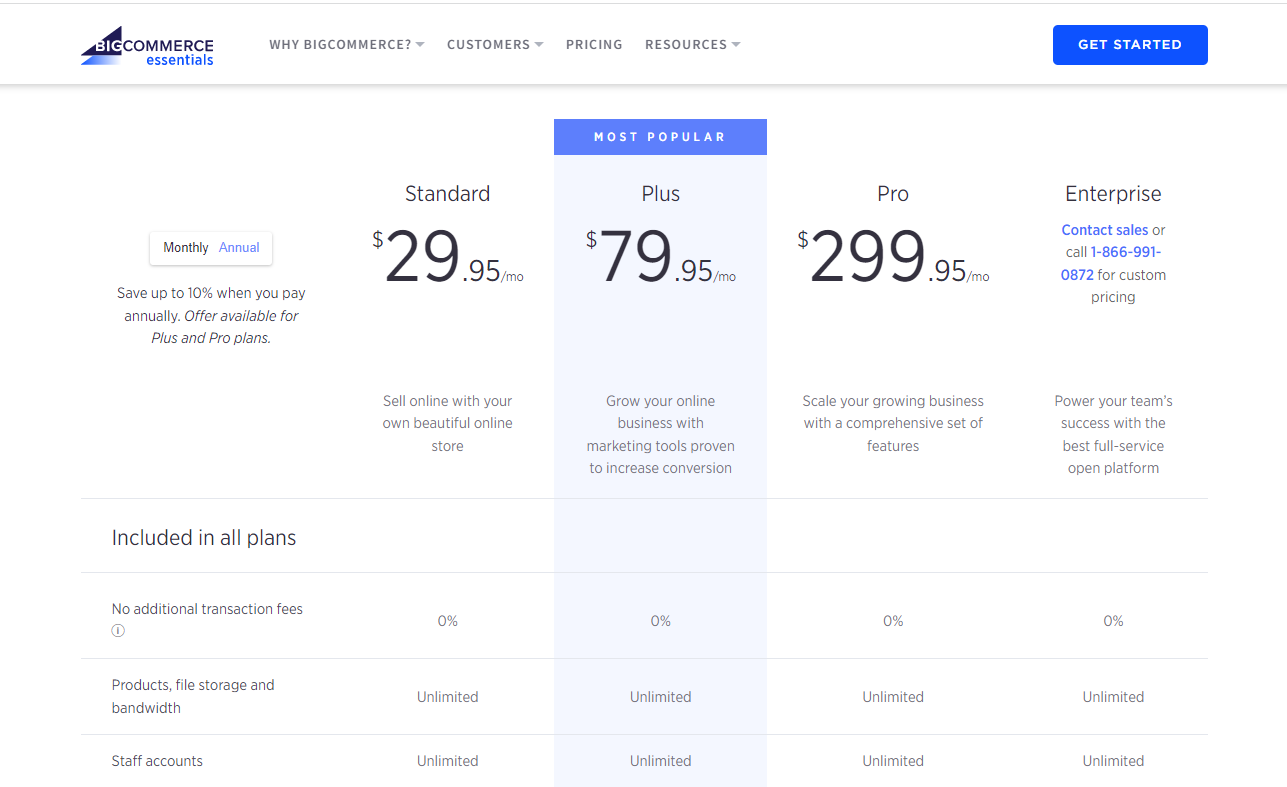Click the Most Popular banner
This screenshot has width=1287, height=787.
click(660, 137)
